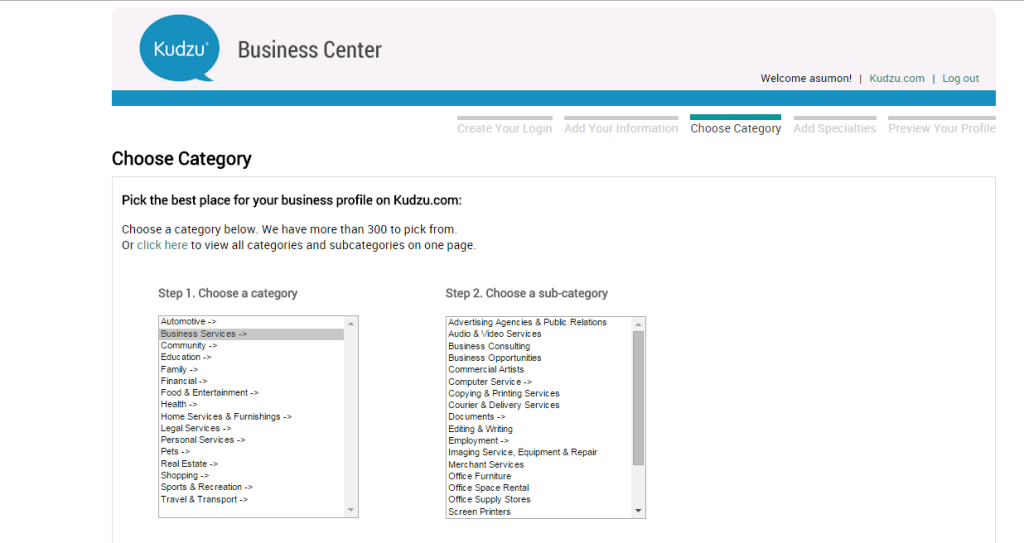Select Real Estate category
1024x543 pixels.
(251, 464)
